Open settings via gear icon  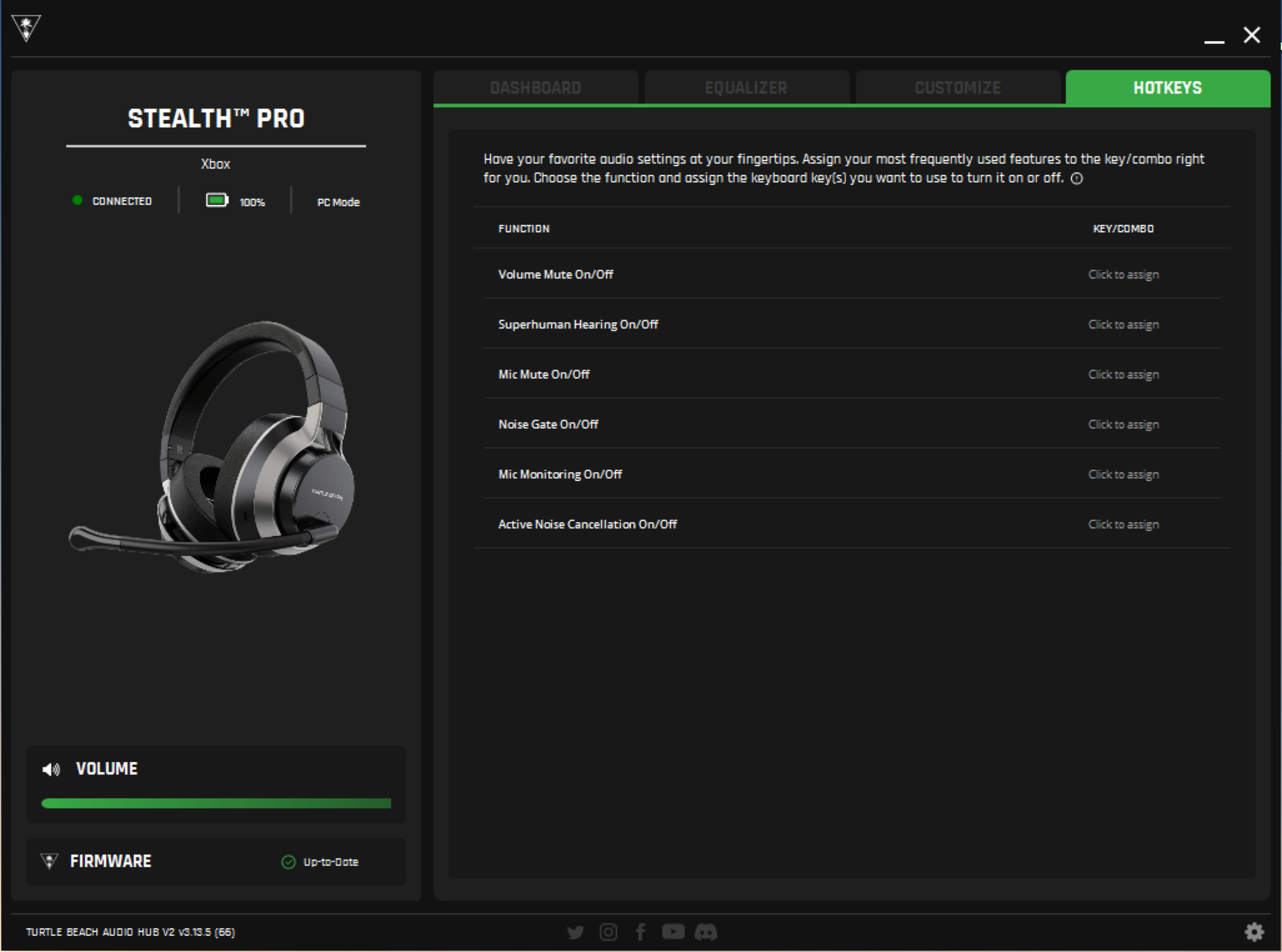tap(1254, 932)
